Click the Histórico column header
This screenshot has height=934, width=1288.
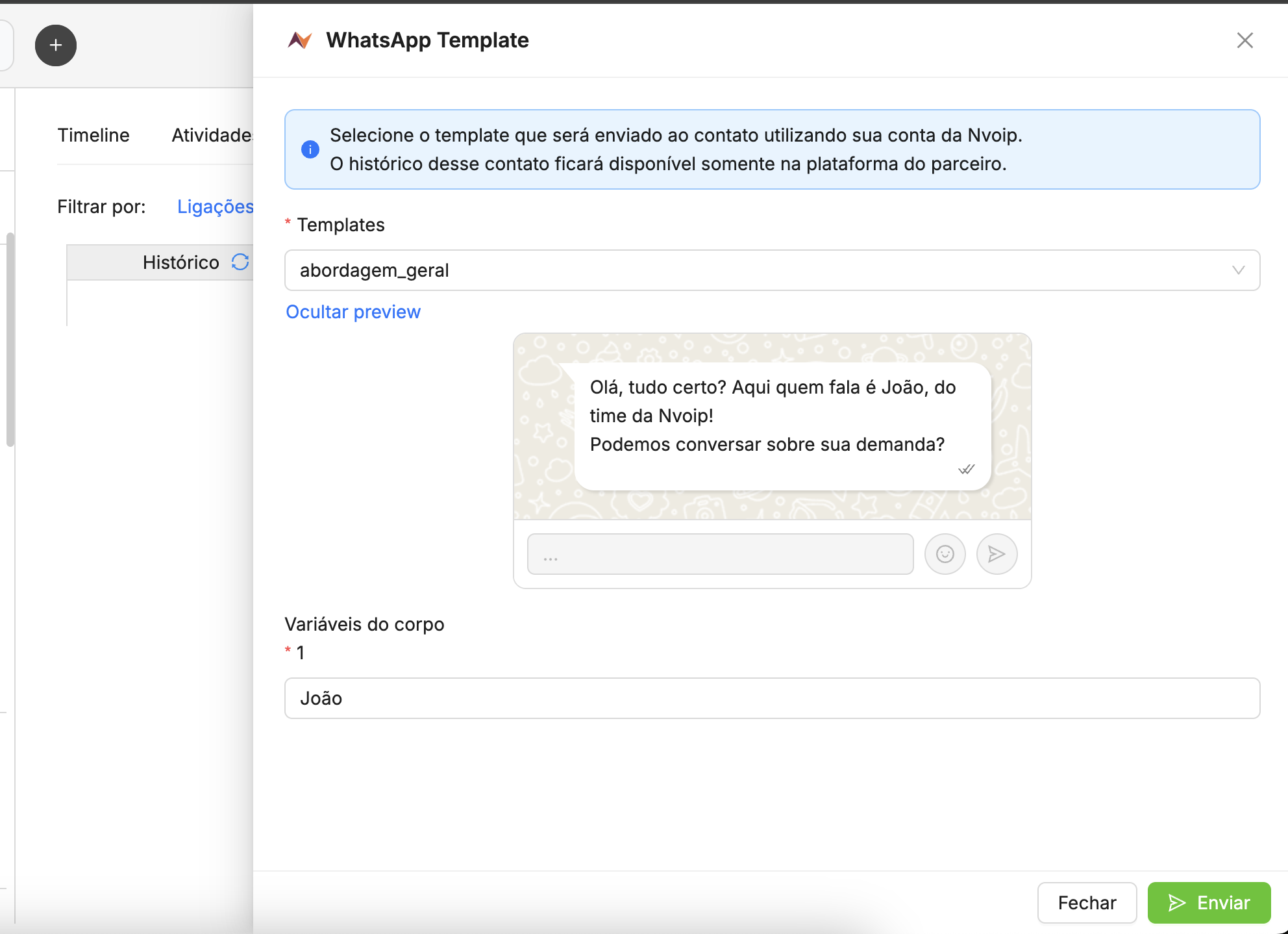180,262
